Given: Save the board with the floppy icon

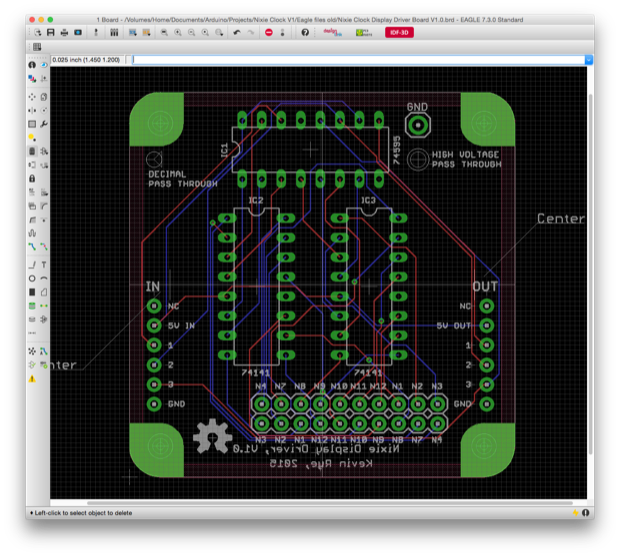Looking at the screenshot, I should point(51,32).
